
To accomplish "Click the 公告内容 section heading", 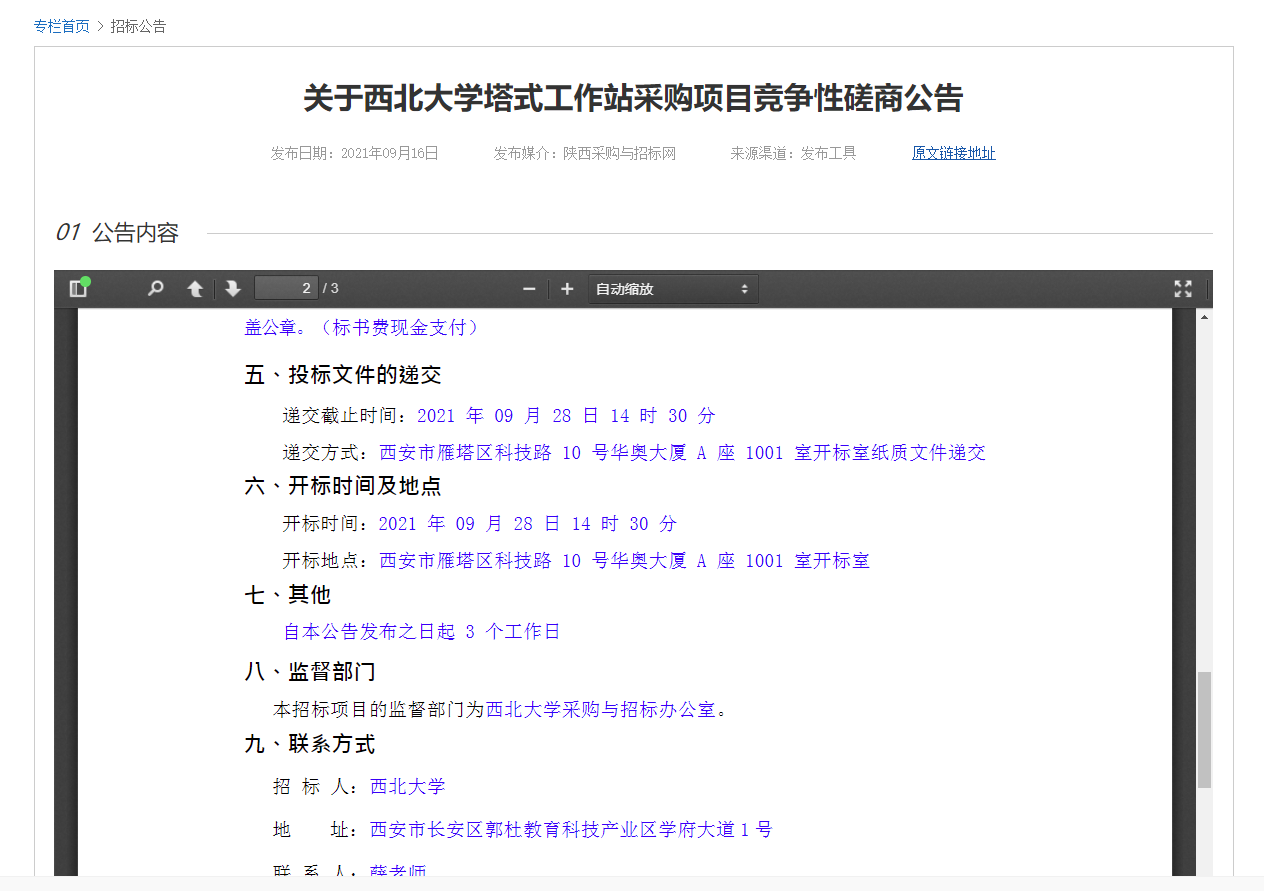I will click(x=135, y=233).
